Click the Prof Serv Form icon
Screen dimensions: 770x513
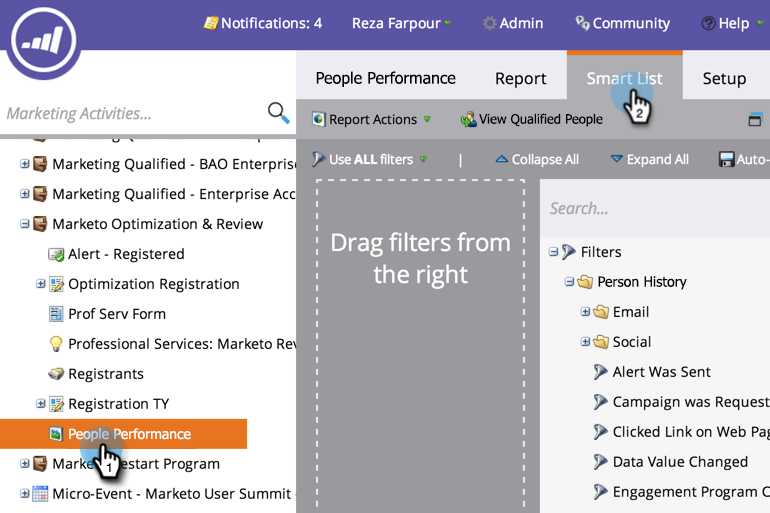click(x=57, y=314)
